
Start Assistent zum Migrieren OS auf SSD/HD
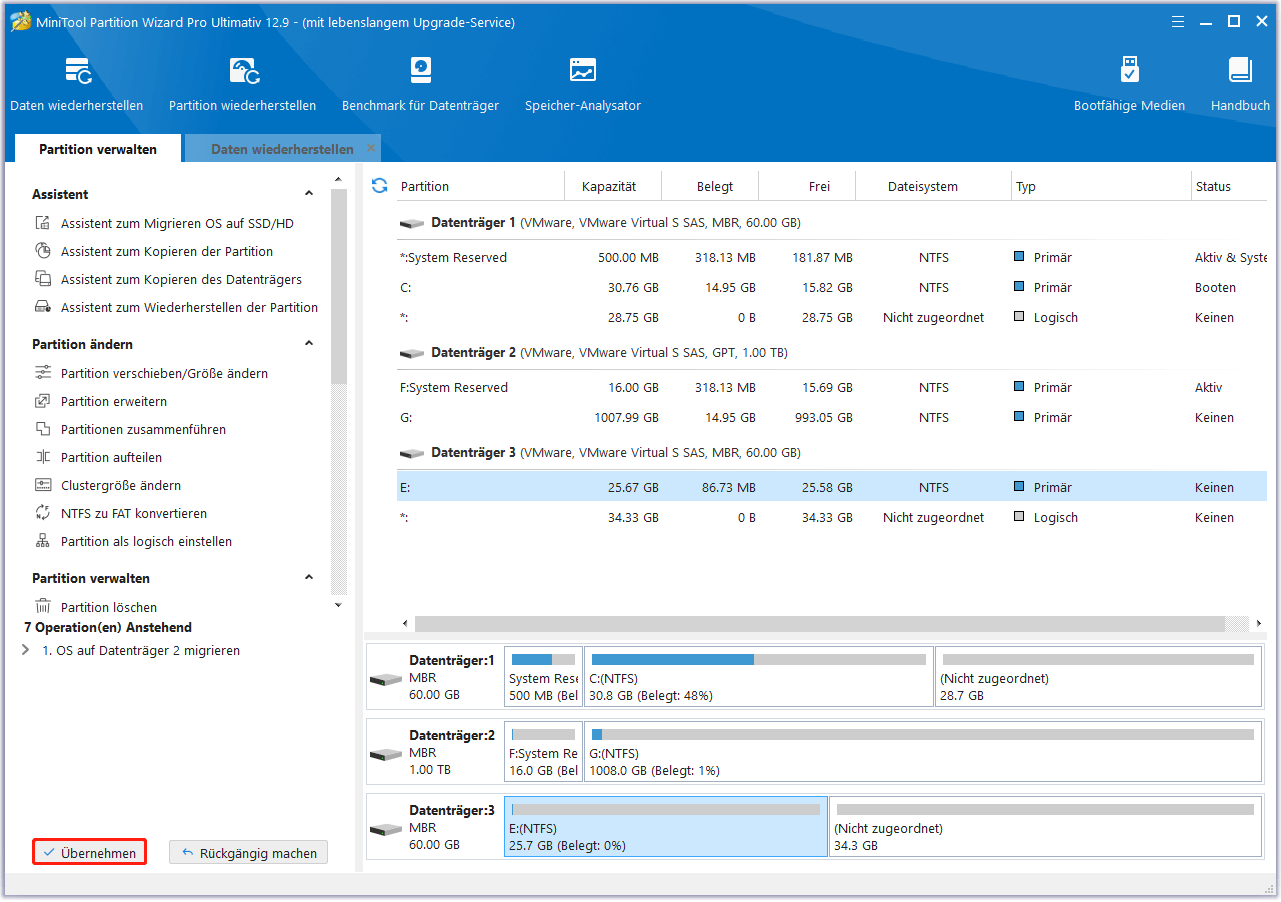(177, 224)
